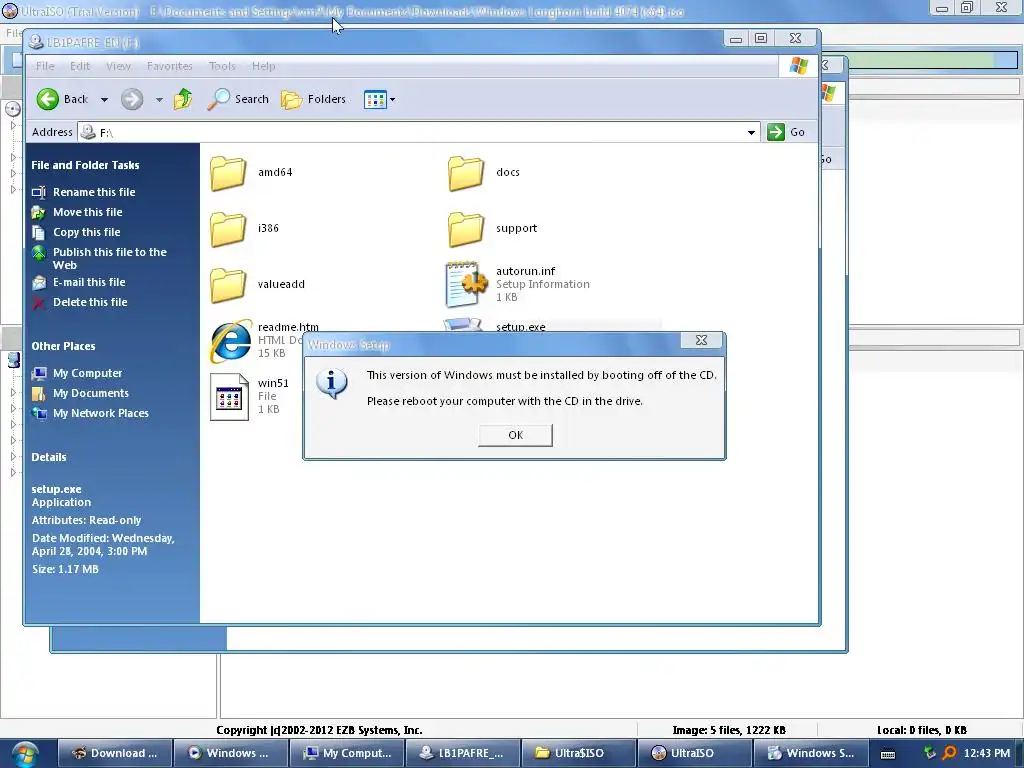Open the Favorites menu
Viewport: 1024px width, 768px height.
tap(170, 66)
